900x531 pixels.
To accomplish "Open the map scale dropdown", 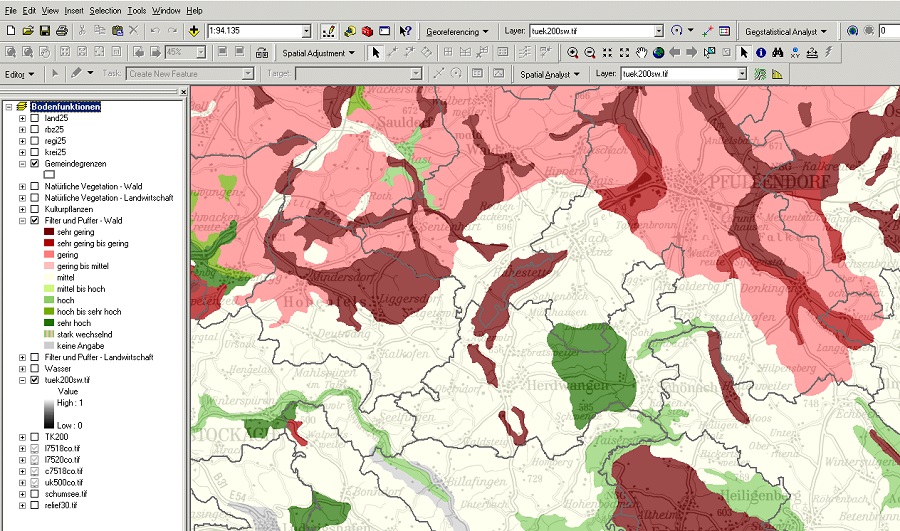I will (x=305, y=31).
